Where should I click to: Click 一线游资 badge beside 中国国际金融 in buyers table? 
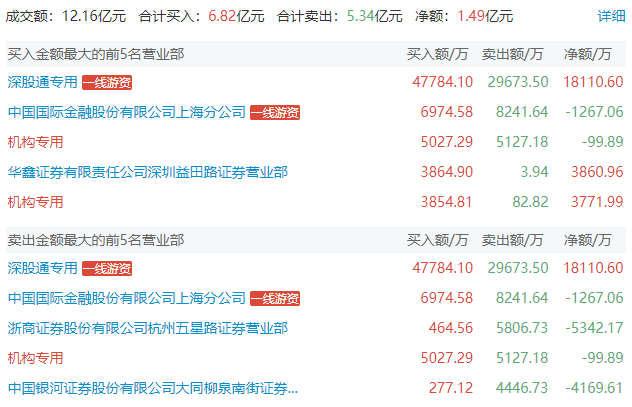tap(275, 112)
